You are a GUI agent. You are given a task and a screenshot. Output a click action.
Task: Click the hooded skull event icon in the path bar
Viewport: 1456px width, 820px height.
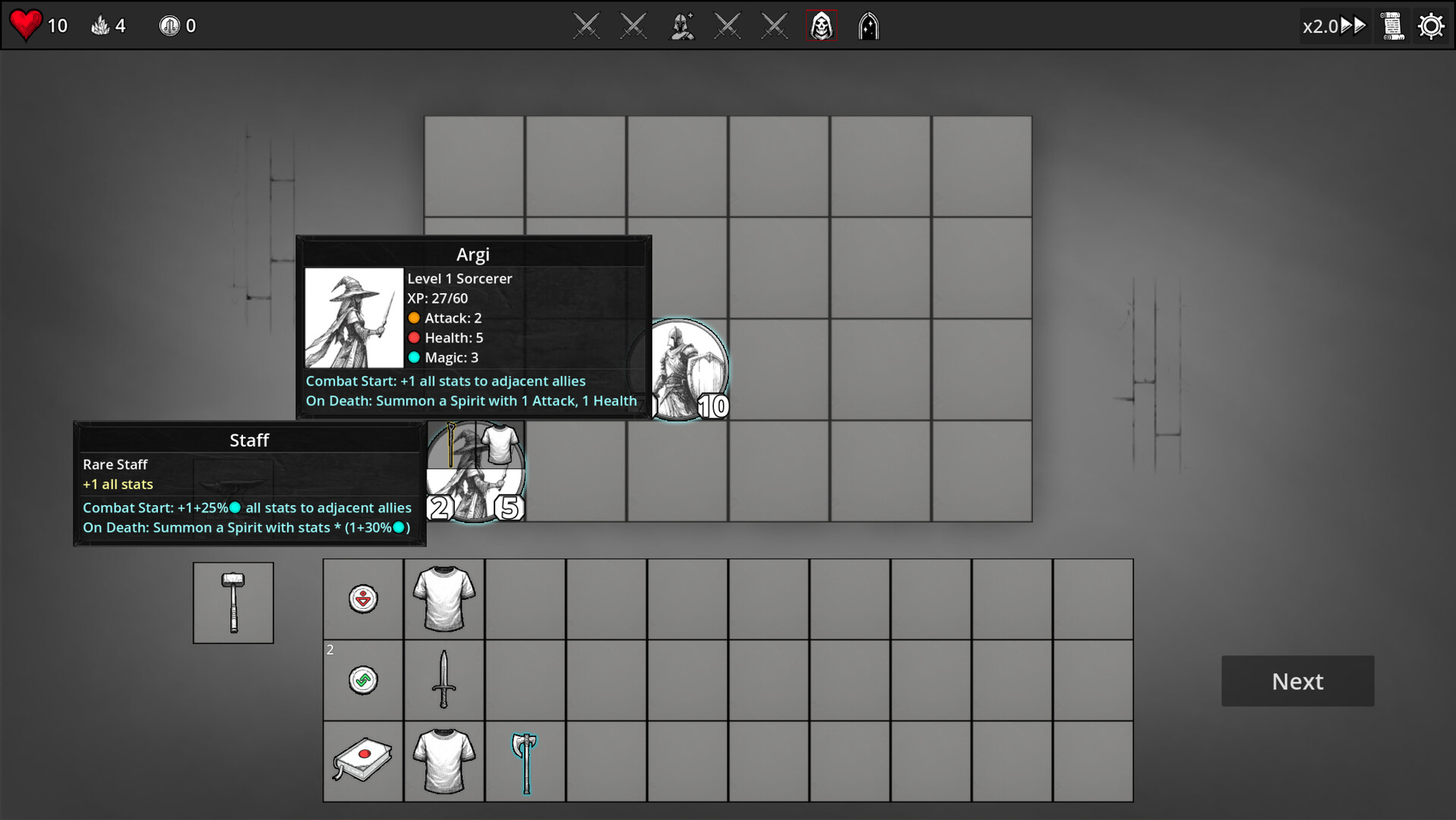(821, 25)
